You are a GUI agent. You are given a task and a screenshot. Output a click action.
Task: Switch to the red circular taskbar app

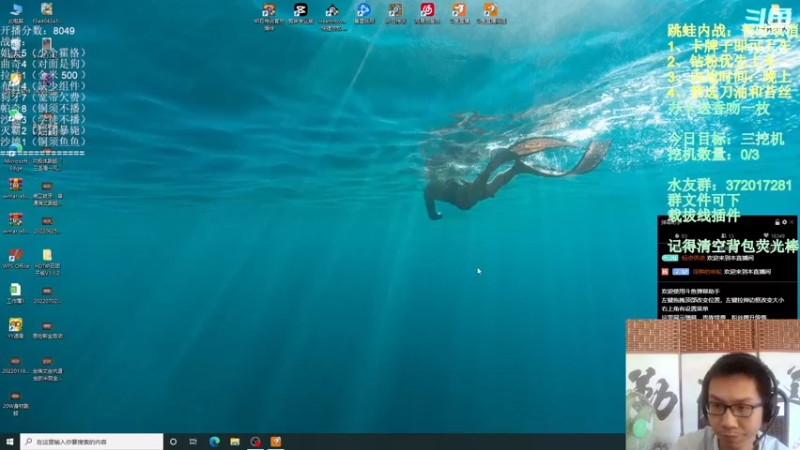pyautogui.click(x=255, y=441)
